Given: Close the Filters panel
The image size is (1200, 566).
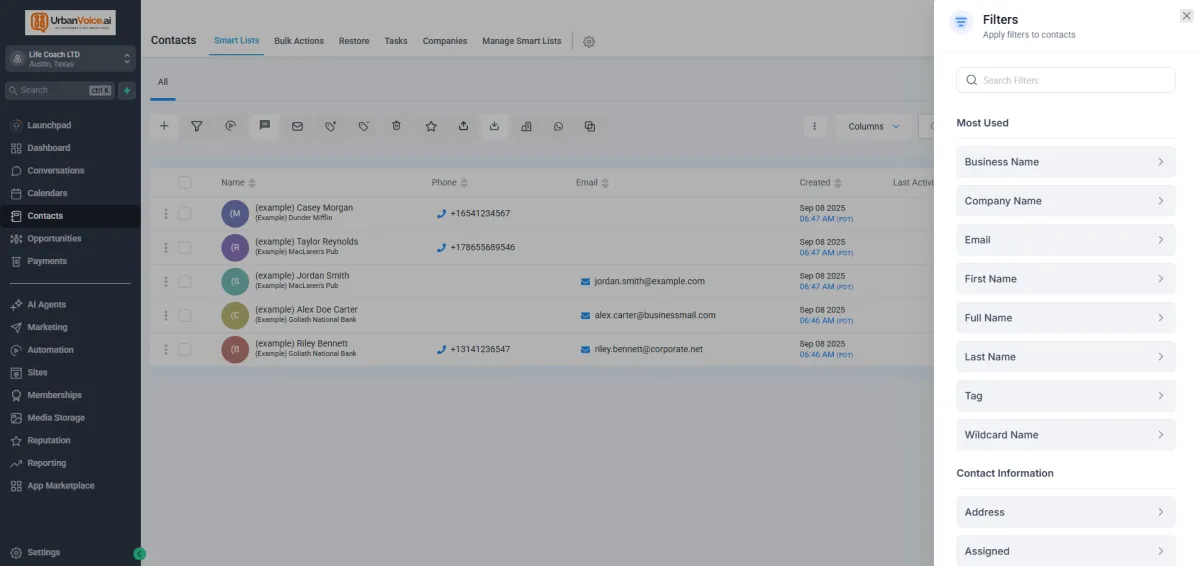Looking at the screenshot, I should [1186, 16].
